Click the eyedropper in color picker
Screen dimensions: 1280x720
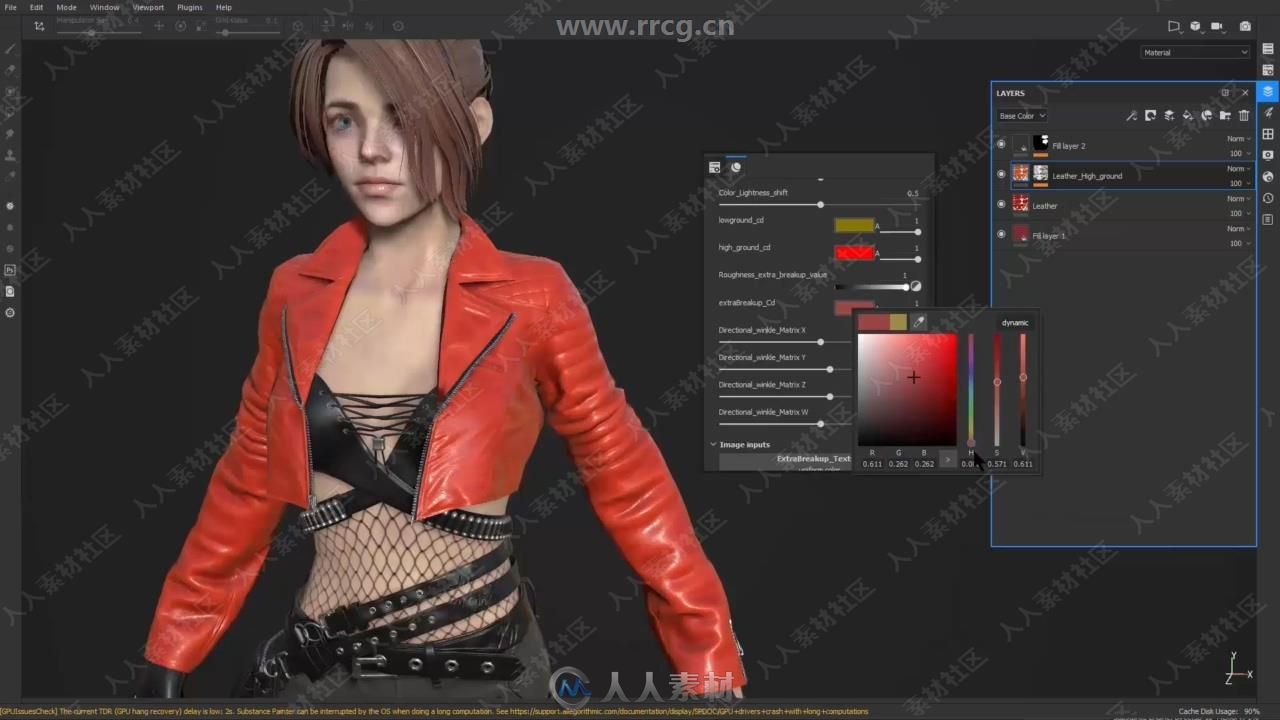tap(919, 322)
